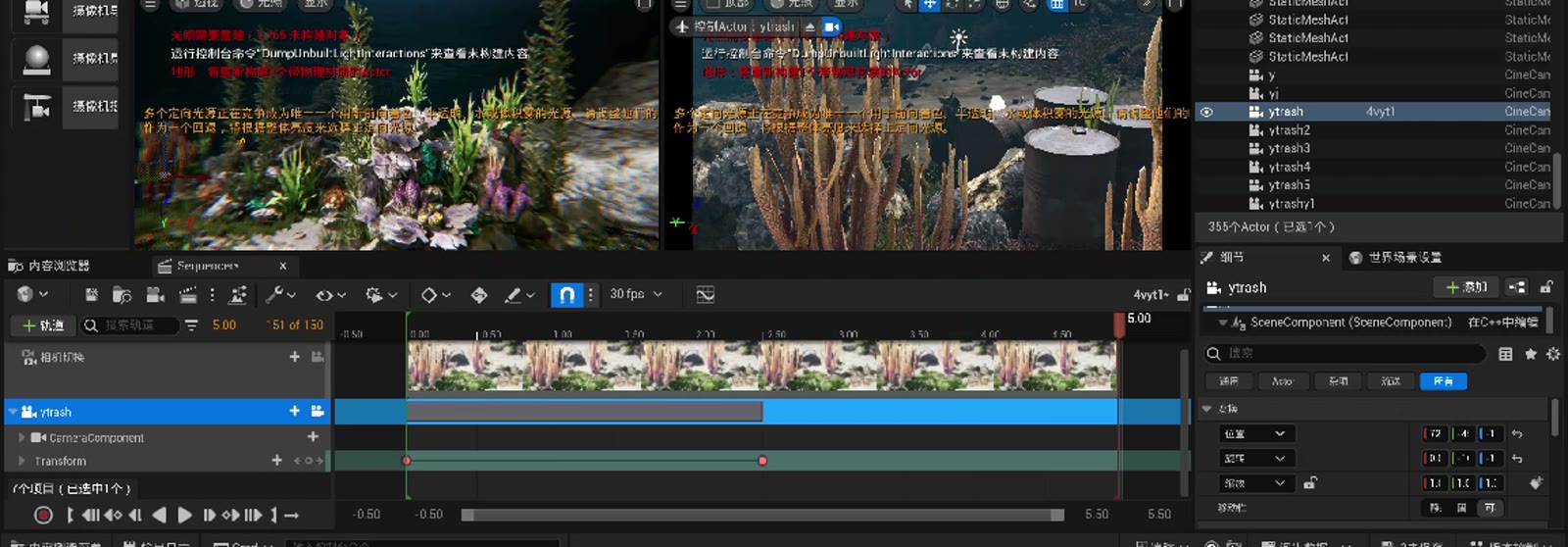This screenshot has width=1568, height=547.
Task: Expand the CameraComponent track
Action: coord(22,437)
